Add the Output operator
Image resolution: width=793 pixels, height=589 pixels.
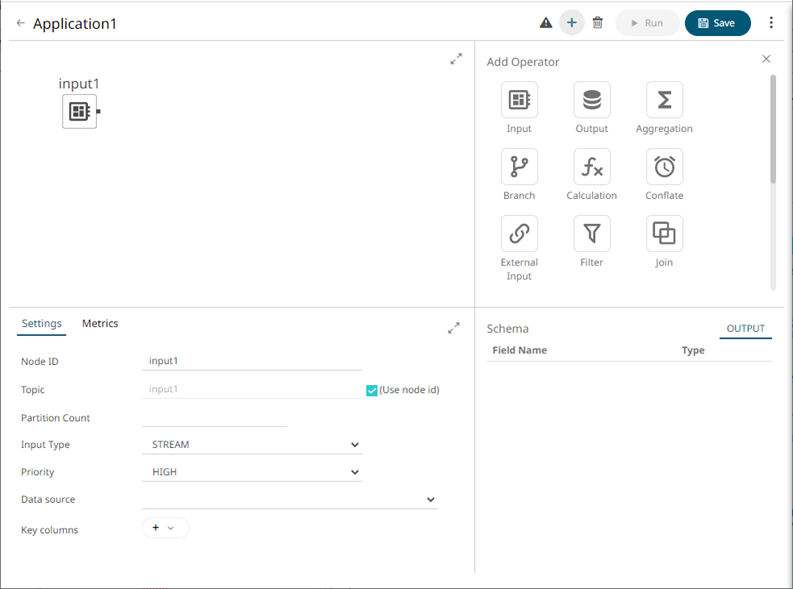coord(592,100)
